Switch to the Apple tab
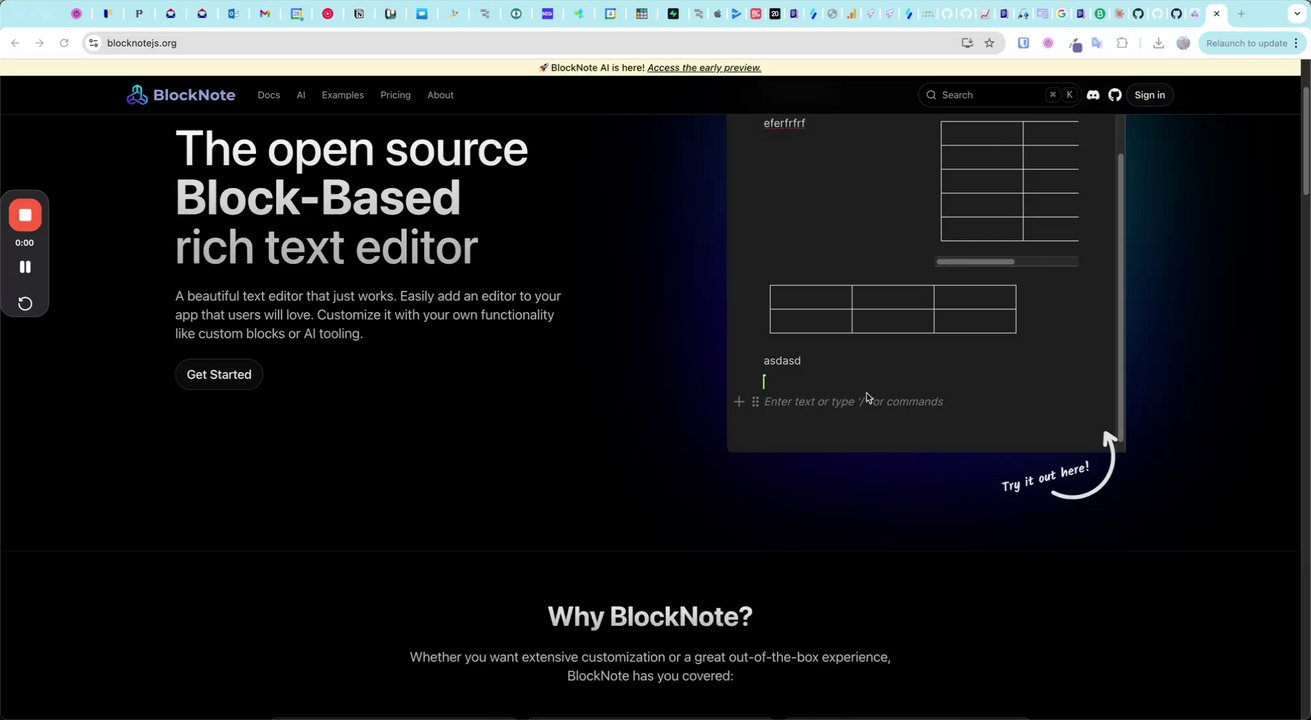1311x720 pixels. (717, 14)
